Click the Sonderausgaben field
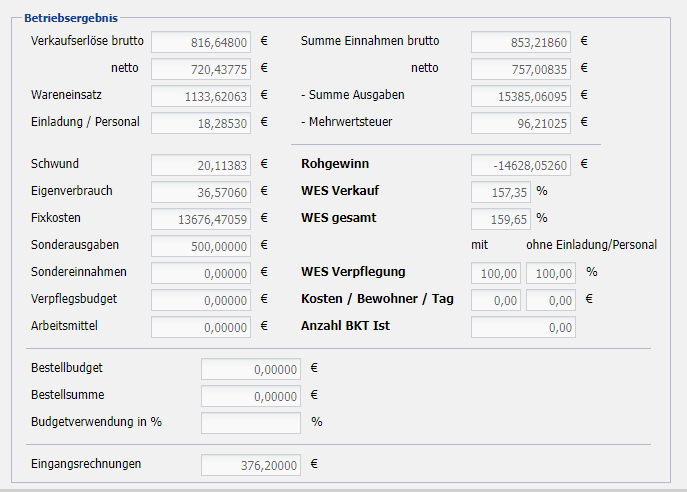 click(x=200, y=245)
